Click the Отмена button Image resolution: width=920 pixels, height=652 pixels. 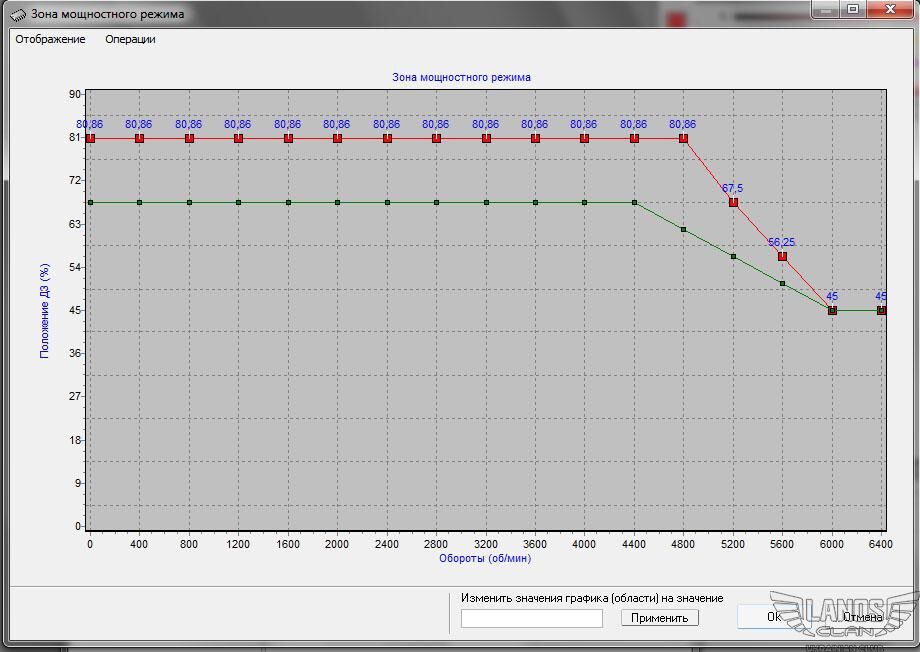pos(862,617)
